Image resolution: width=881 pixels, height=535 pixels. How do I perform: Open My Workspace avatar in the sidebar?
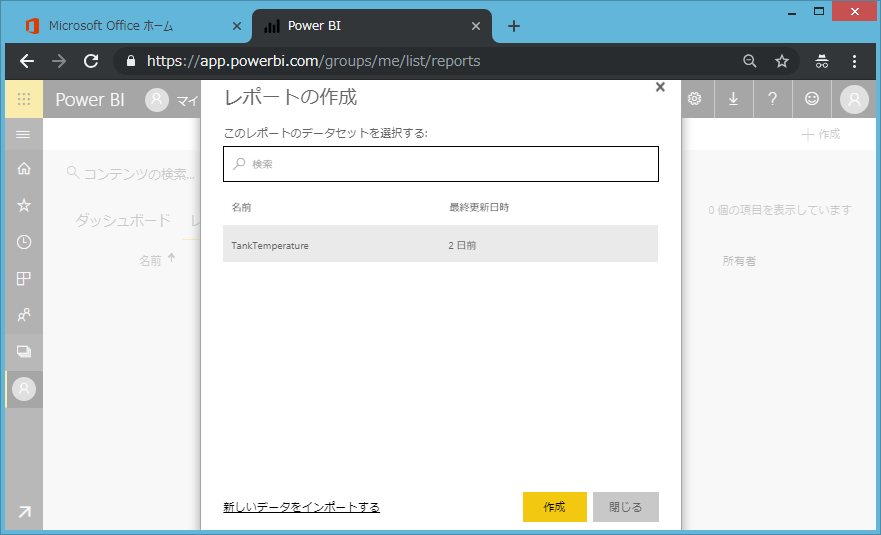coord(24,389)
